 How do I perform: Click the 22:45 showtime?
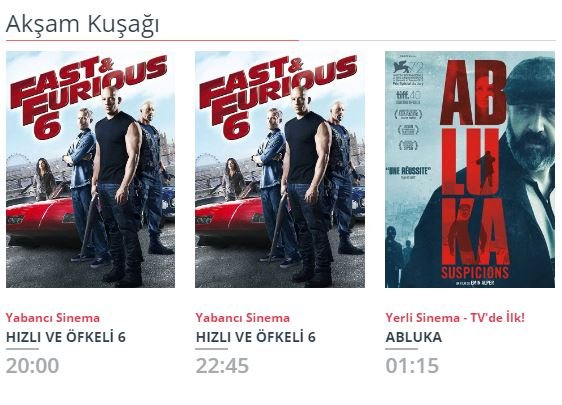pyautogui.click(x=222, y=366)
